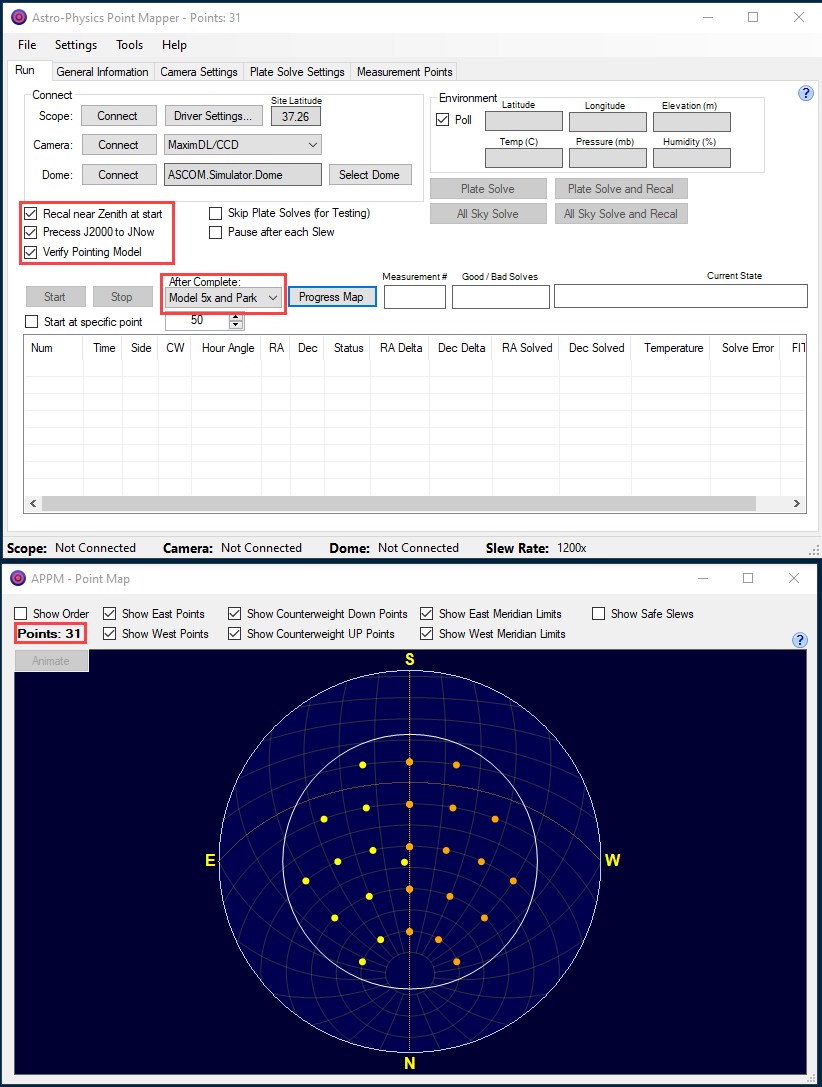Open the Settings menu

click(x=76, y=45)
